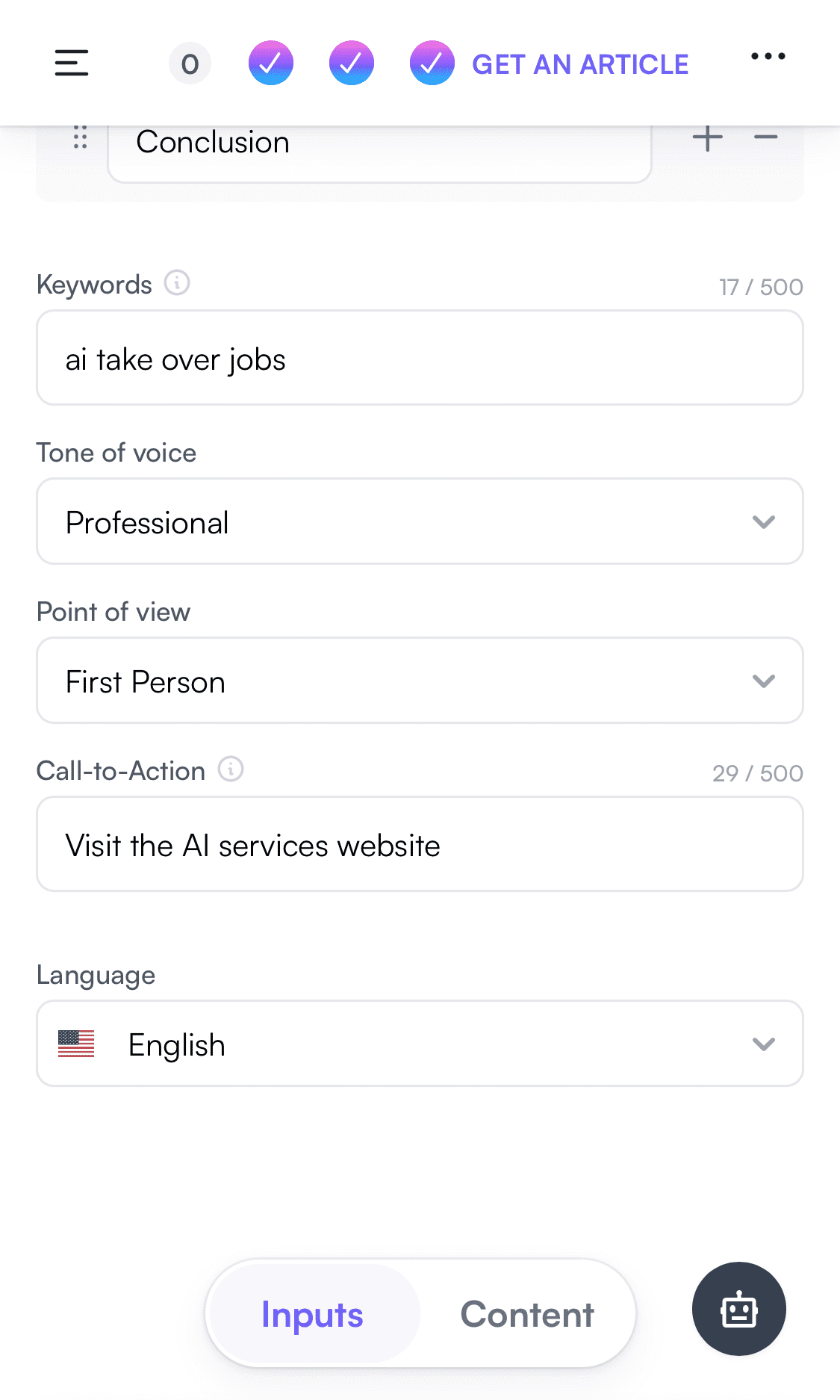Open the Point of view First Person dropdown
This screenshot has width=840, height=1400.
420,681
